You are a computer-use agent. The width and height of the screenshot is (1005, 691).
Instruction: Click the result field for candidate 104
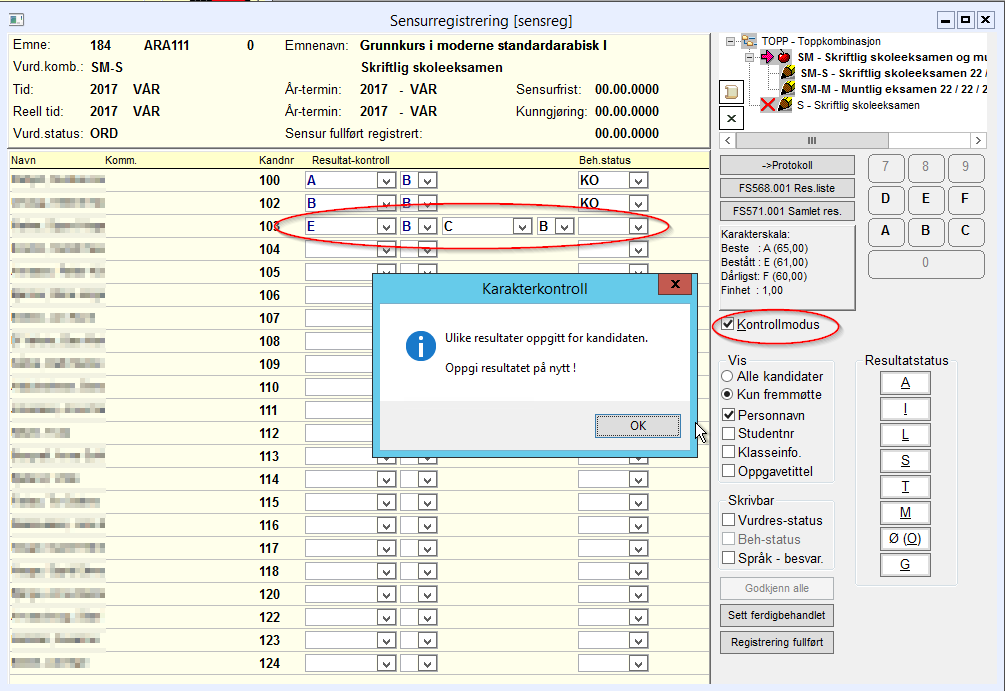click(340, 250)
